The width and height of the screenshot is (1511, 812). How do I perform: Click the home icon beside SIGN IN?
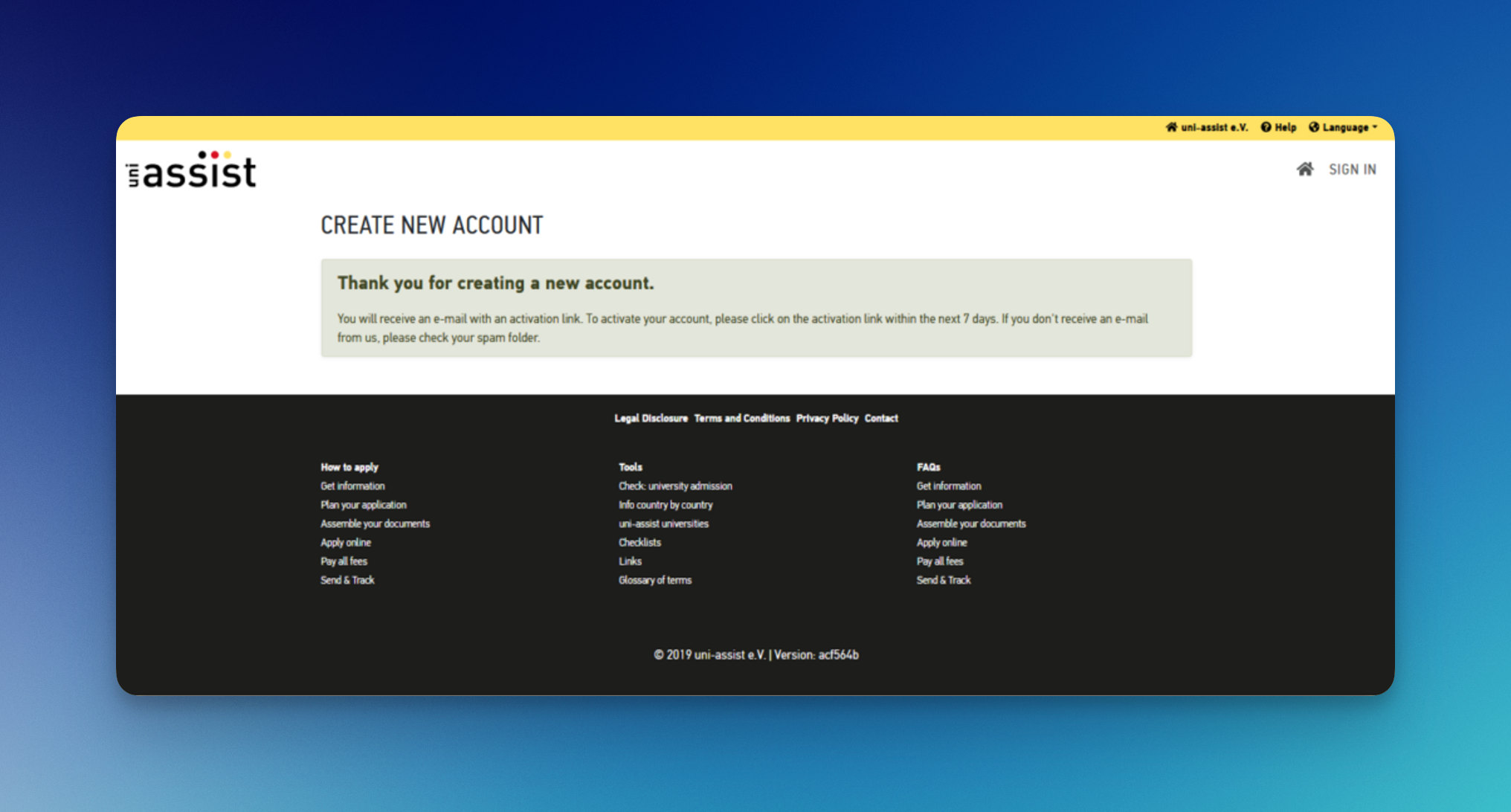[1305, 170]
